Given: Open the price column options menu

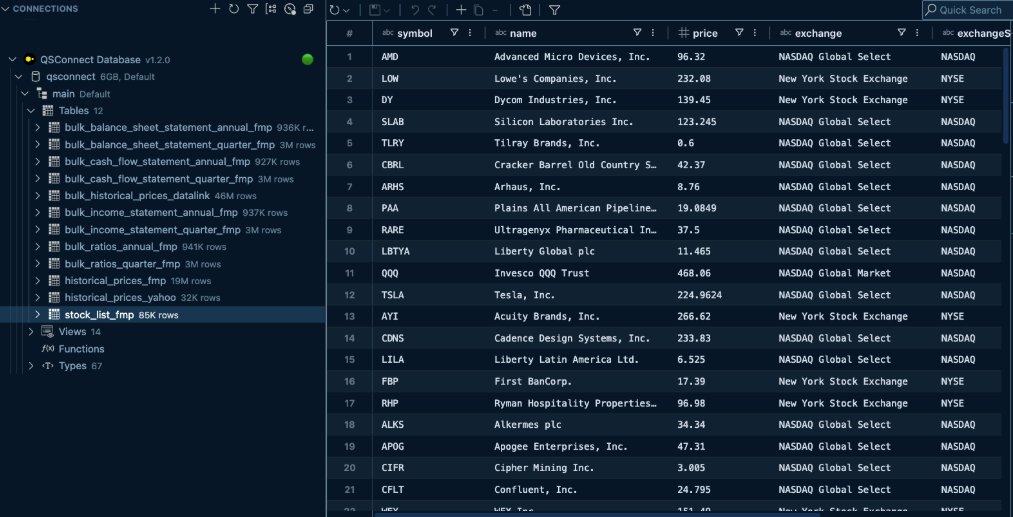Looking at the screenshot, I should pyautogui.click(x=755, y=33).
